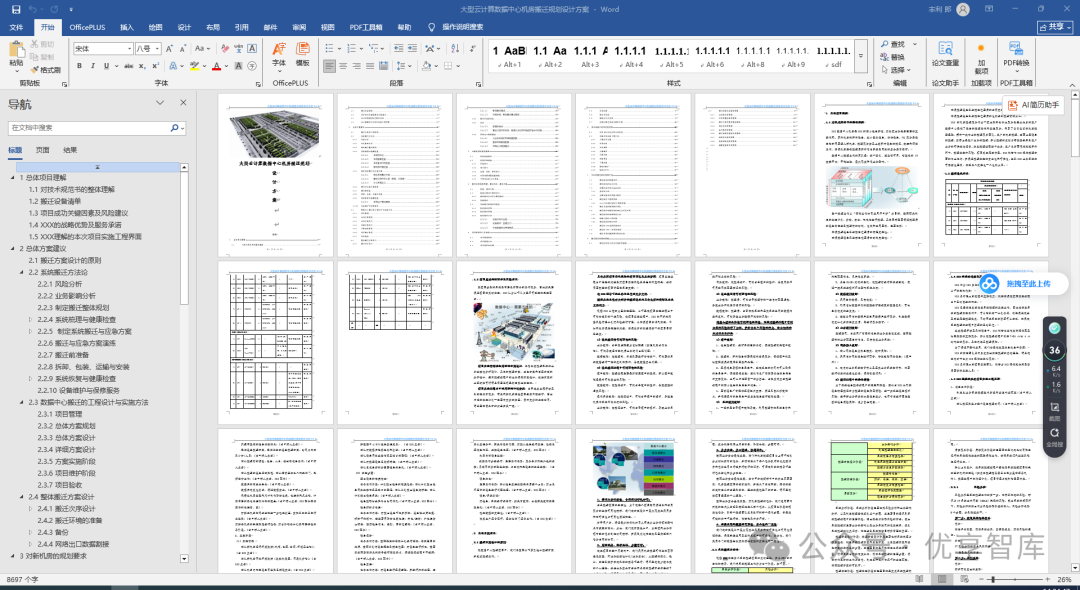Toggle underline formatting (U)
The height and width of the screenshot is (590, 1080).
click(106, 66)
